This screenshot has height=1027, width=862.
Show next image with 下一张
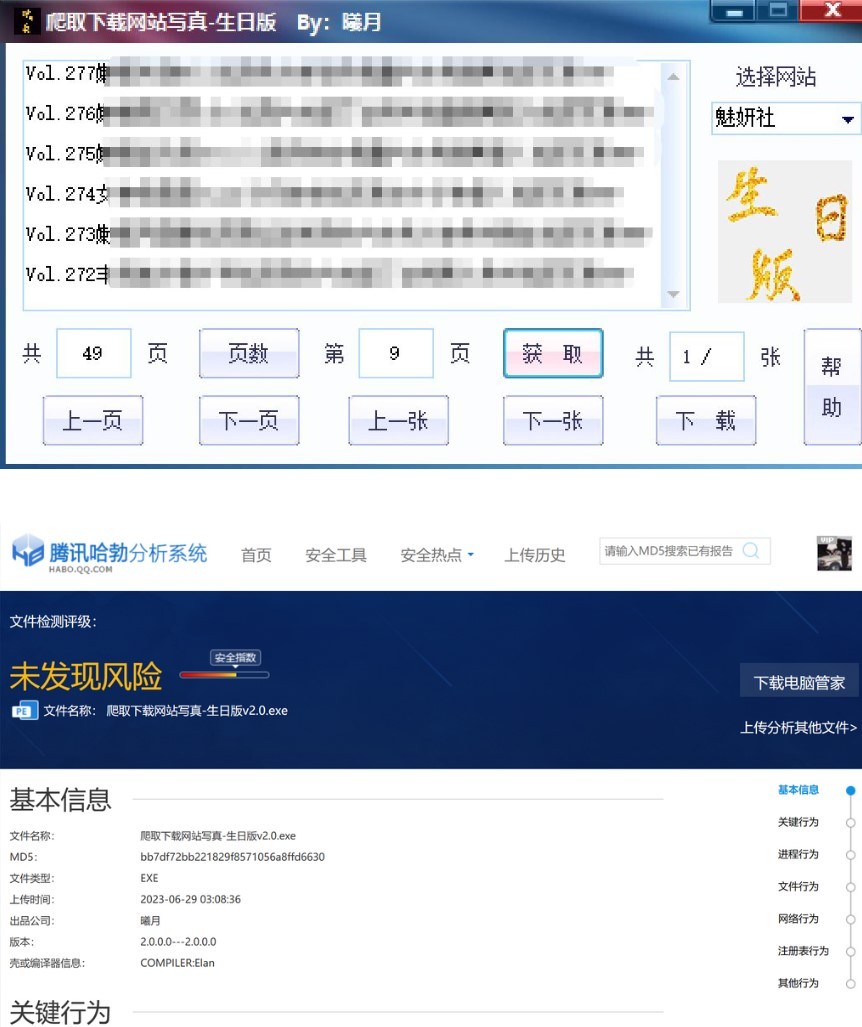point(553,420)
